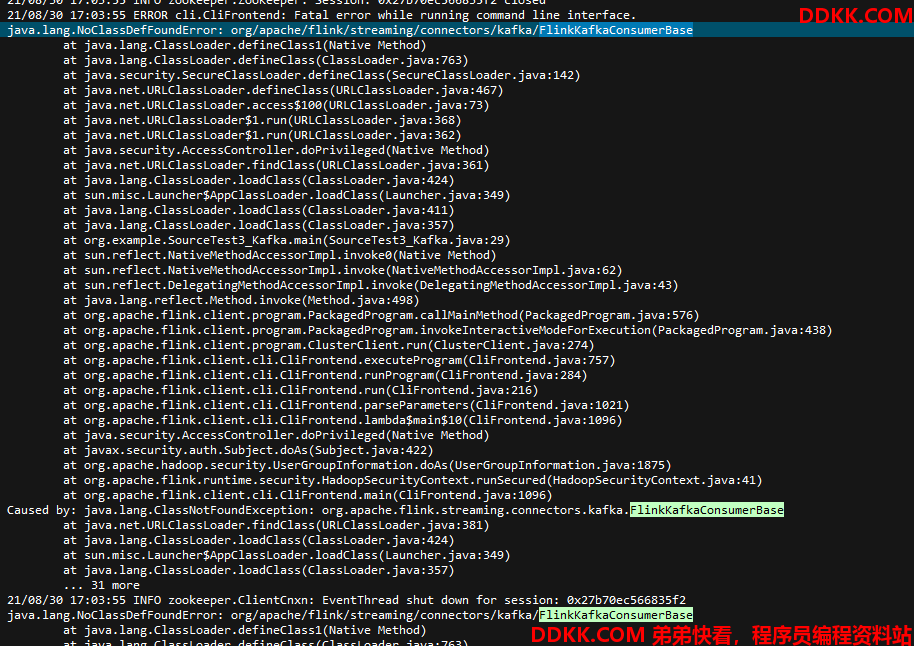Select 'URLClassLoader.findClass(URLClassLoader.java:381)' line
Viewport: 914px width, 646px height.
276,526
